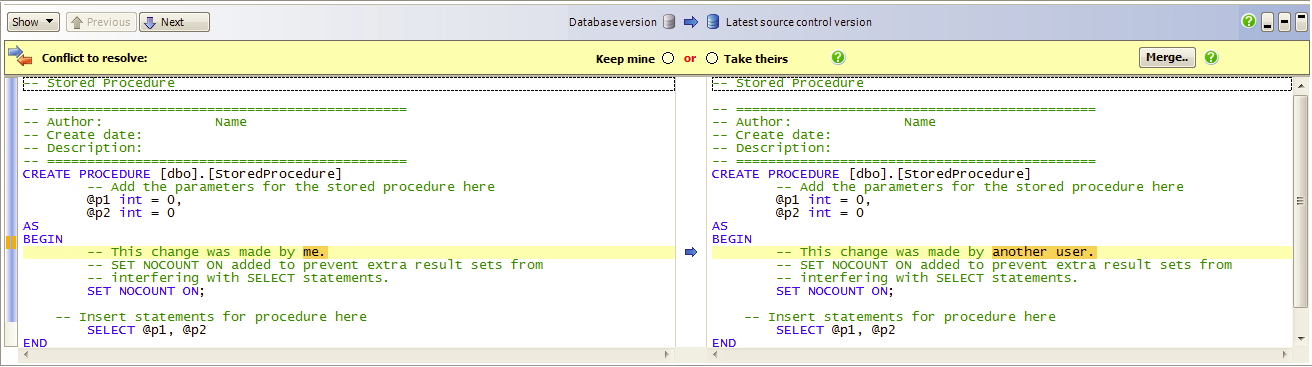Click the Latest source control version icon

713,22
